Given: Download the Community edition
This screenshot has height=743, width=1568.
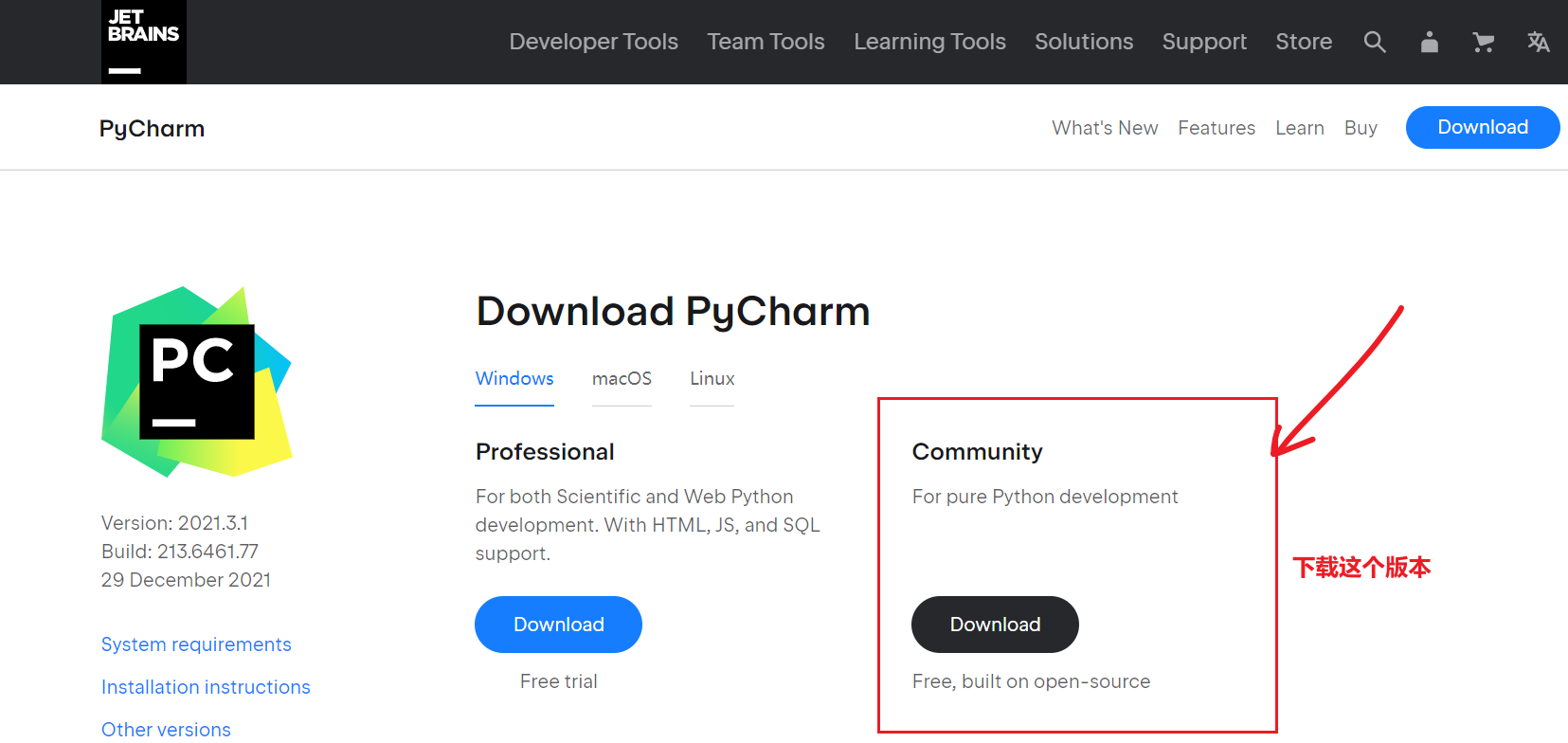Looking at the screenshot, I should (x=995, y=625).
